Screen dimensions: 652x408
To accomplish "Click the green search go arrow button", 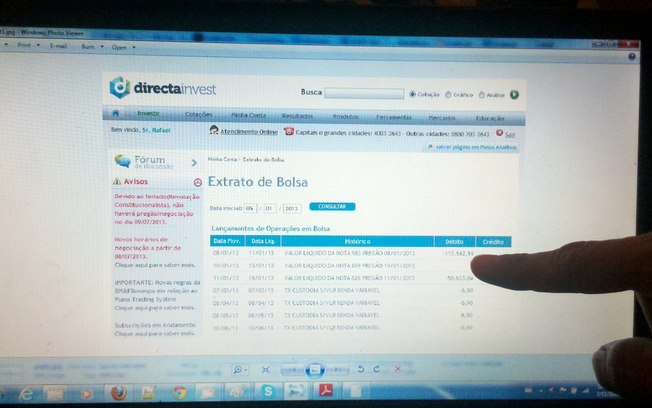I will (x=514, y=95).
